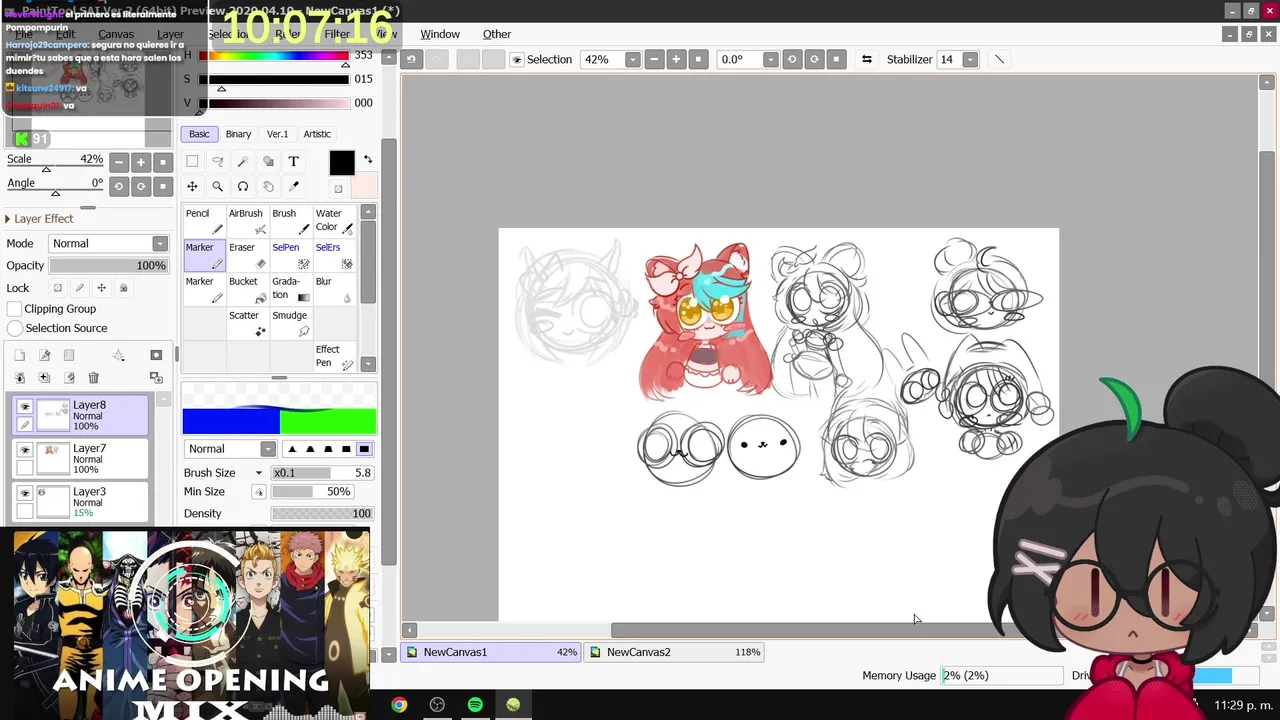Choose the Water Color brush
This screenshot has height=720, width=1280.
[x=334, y=221]
